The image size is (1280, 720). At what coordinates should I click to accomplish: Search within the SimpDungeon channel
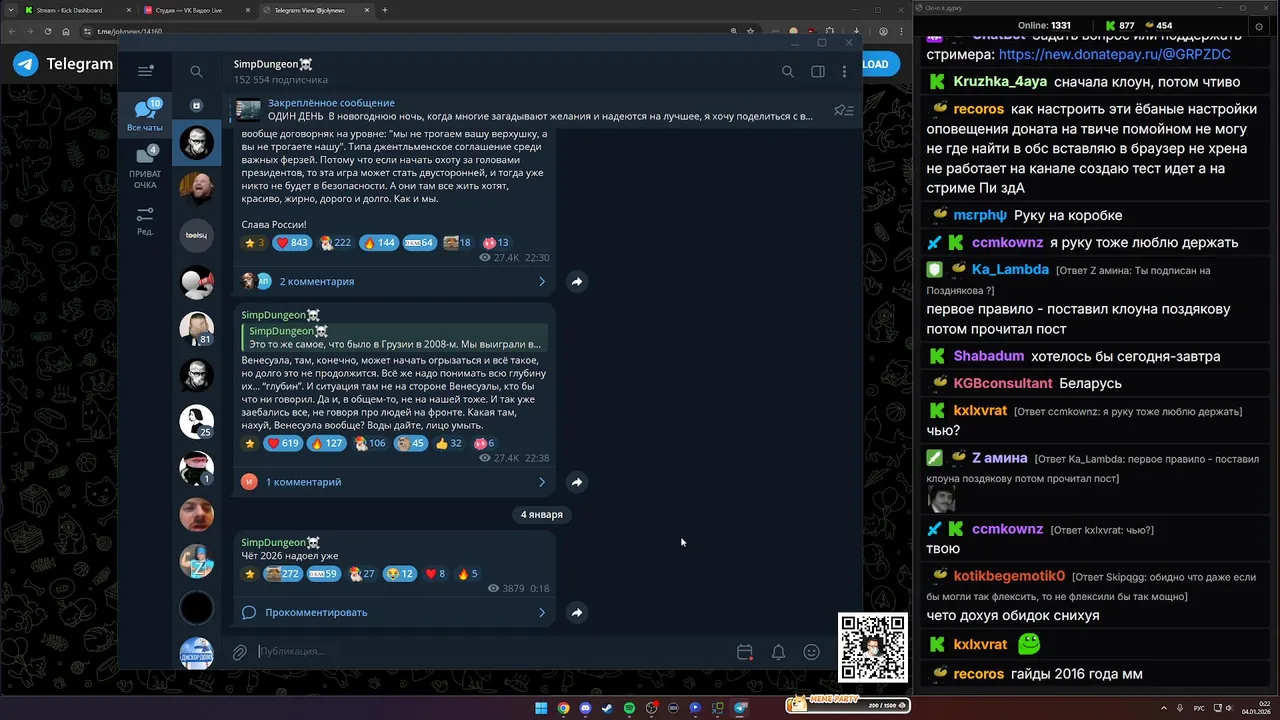click(788, 71)
